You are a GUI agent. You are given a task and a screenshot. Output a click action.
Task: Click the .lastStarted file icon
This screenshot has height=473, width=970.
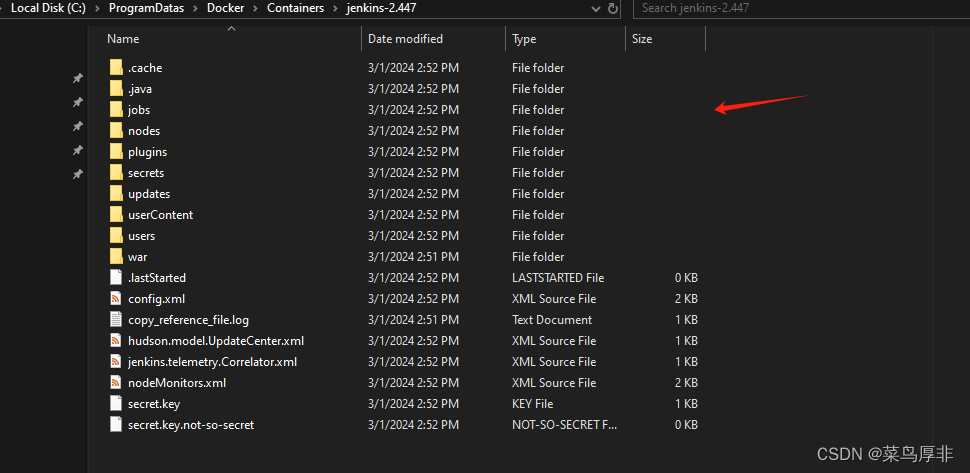pos(116,278)
